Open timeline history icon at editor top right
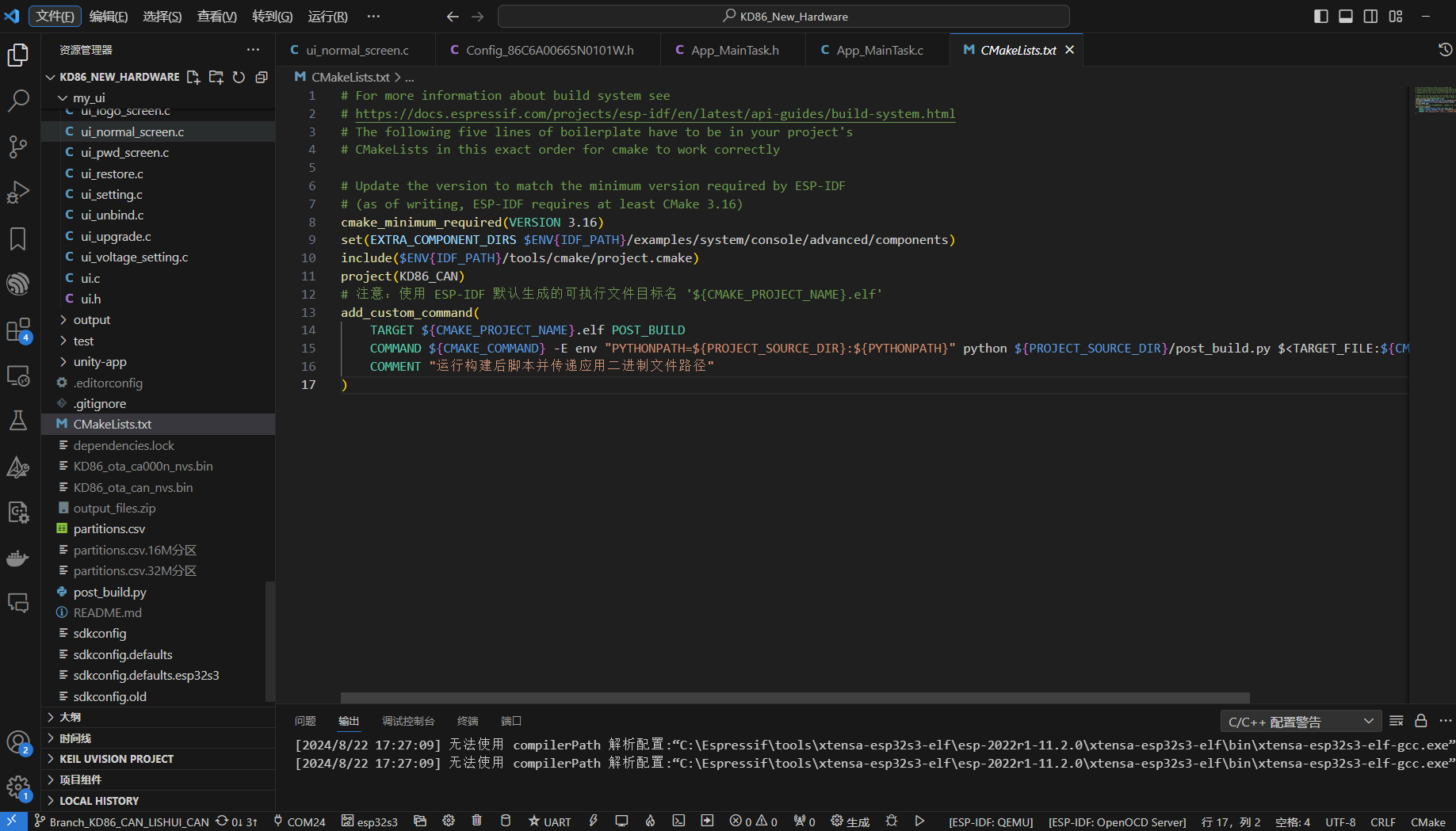 coord(1446,50)
